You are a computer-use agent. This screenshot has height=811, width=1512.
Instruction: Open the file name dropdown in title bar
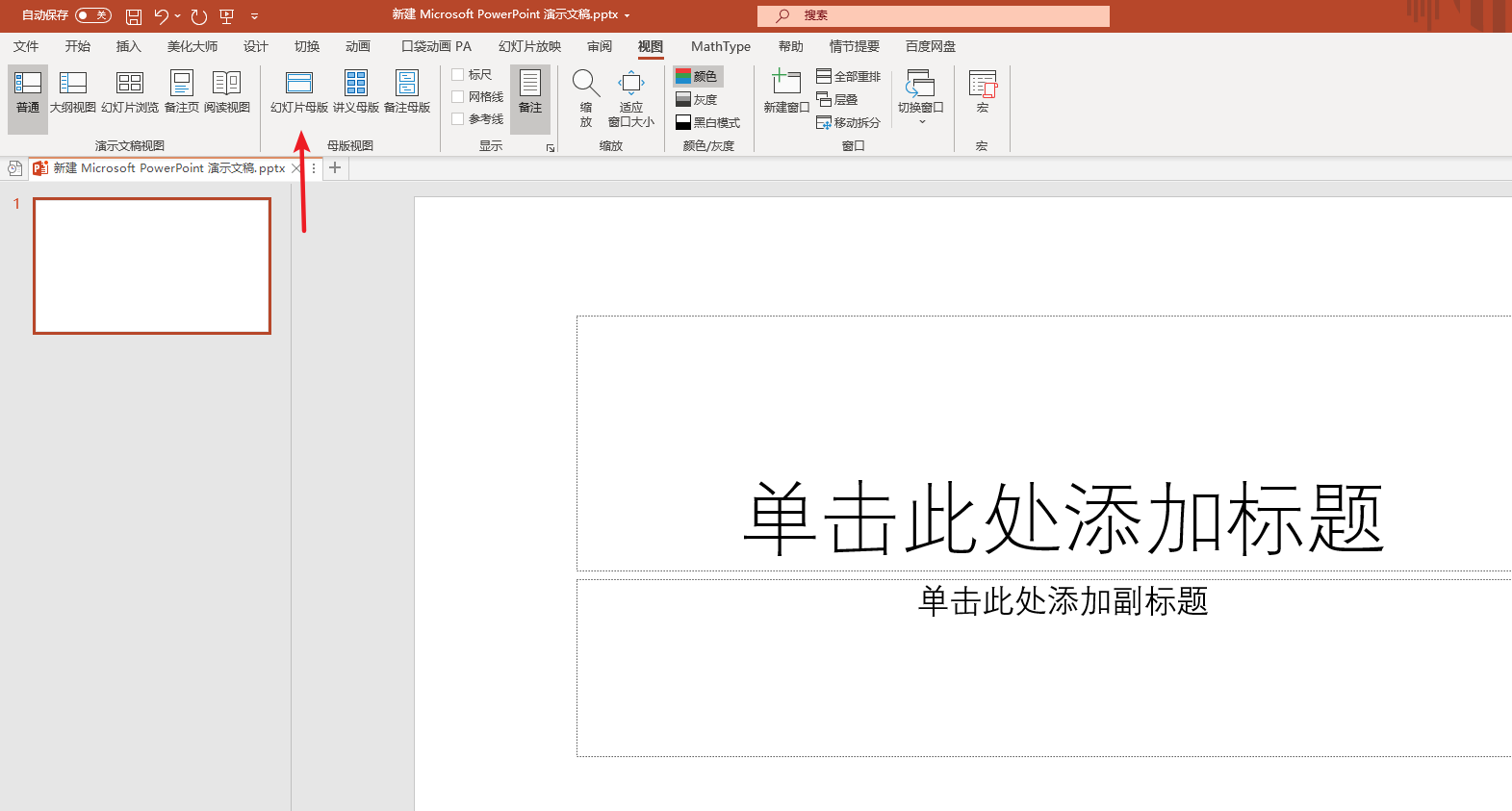point(627,15)
